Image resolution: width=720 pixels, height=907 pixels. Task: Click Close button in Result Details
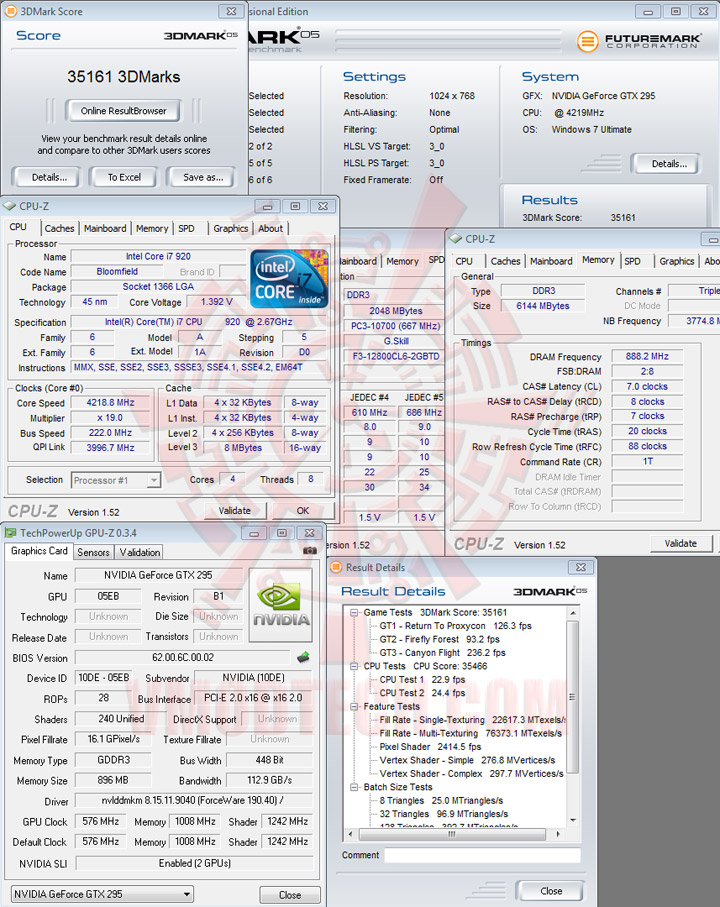click(x=551, y=891)
